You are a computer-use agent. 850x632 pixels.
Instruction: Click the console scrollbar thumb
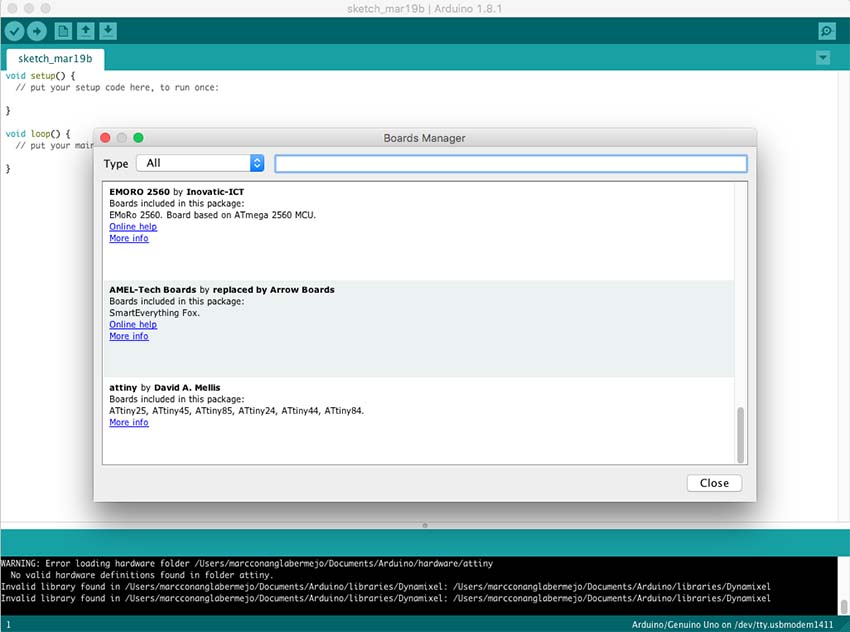(843, 606)
